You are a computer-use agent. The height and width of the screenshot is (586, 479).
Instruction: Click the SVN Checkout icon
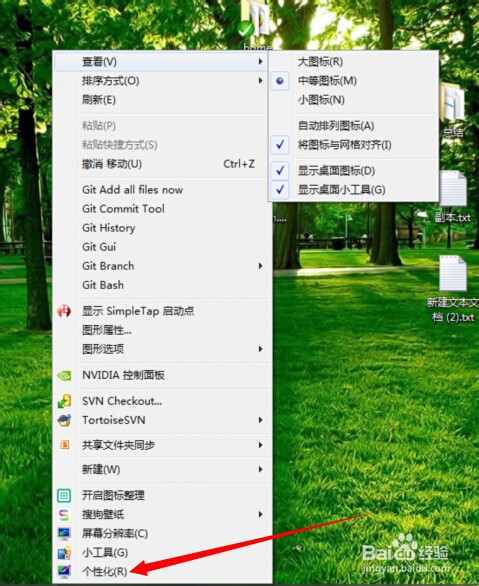pyautogui.click(x=64, y=401)
